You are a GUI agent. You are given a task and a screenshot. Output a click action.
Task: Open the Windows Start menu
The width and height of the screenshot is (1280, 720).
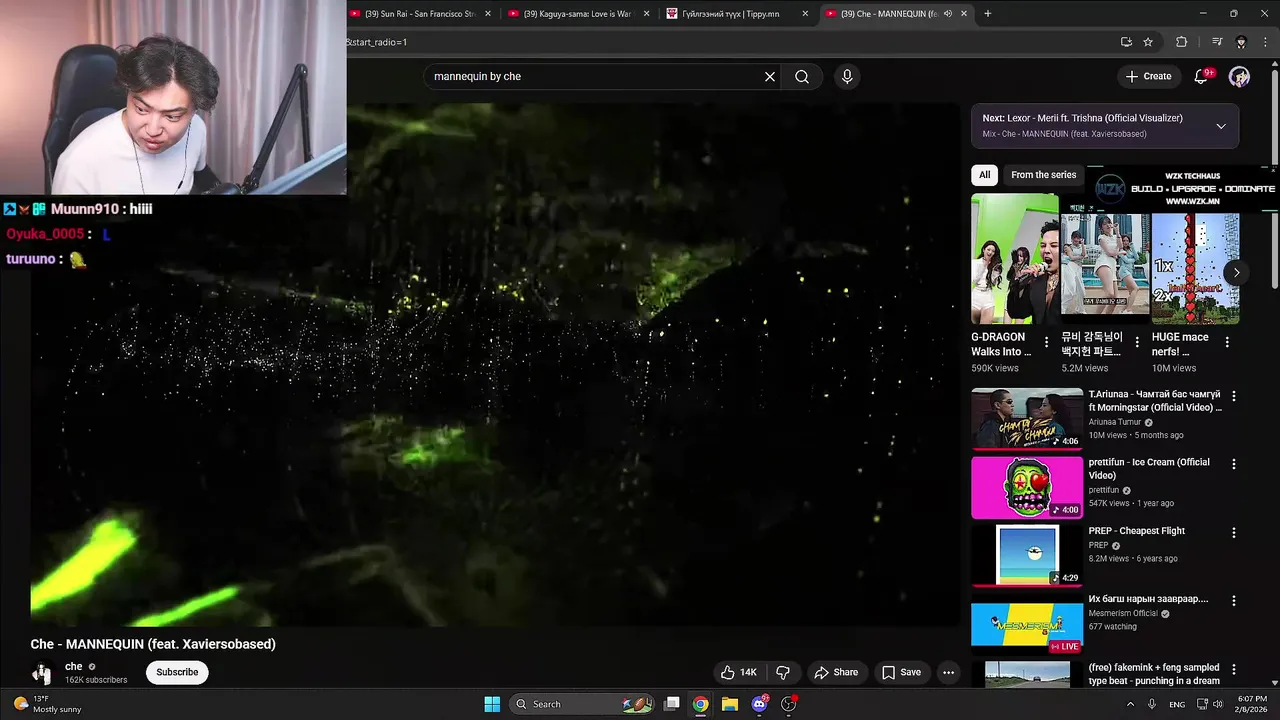(x=492, y=704)
